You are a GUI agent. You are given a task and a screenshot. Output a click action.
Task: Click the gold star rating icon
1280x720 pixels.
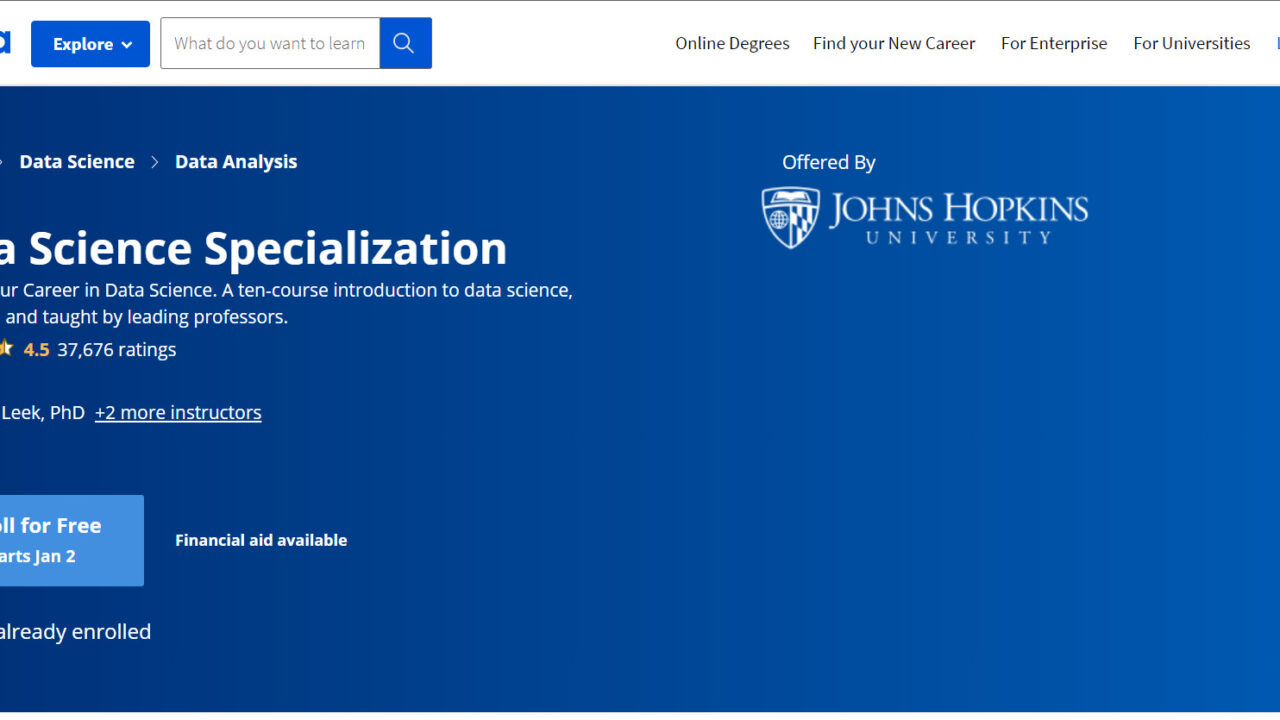click(5, 349)
